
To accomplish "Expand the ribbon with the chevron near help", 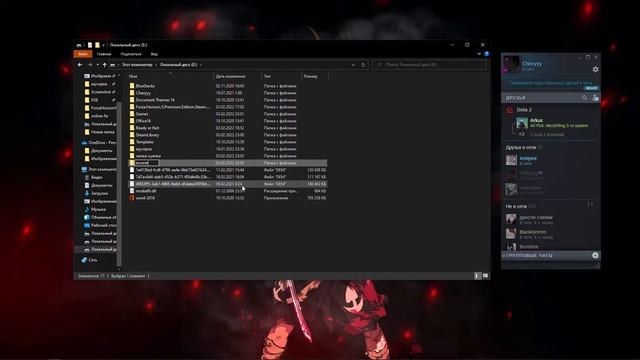I will (479, 54).
